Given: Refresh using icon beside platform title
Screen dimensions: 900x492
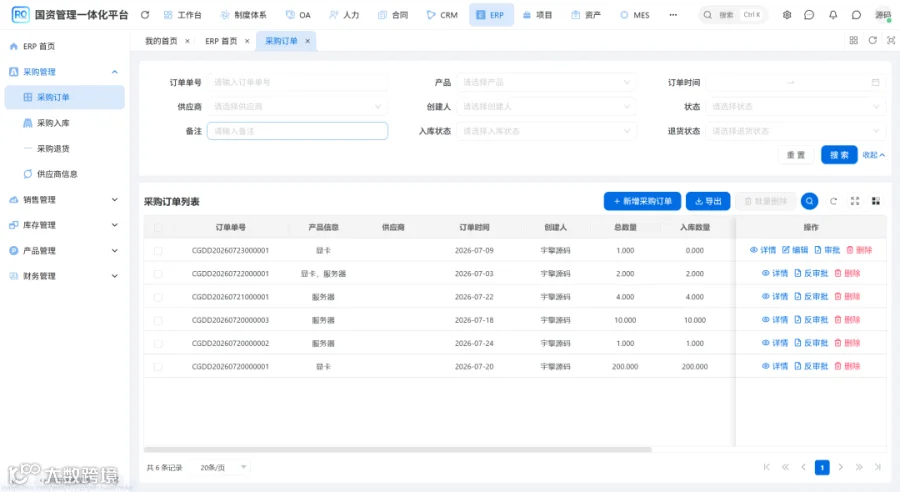Looking at the screenshot, I should pos(145,15).
